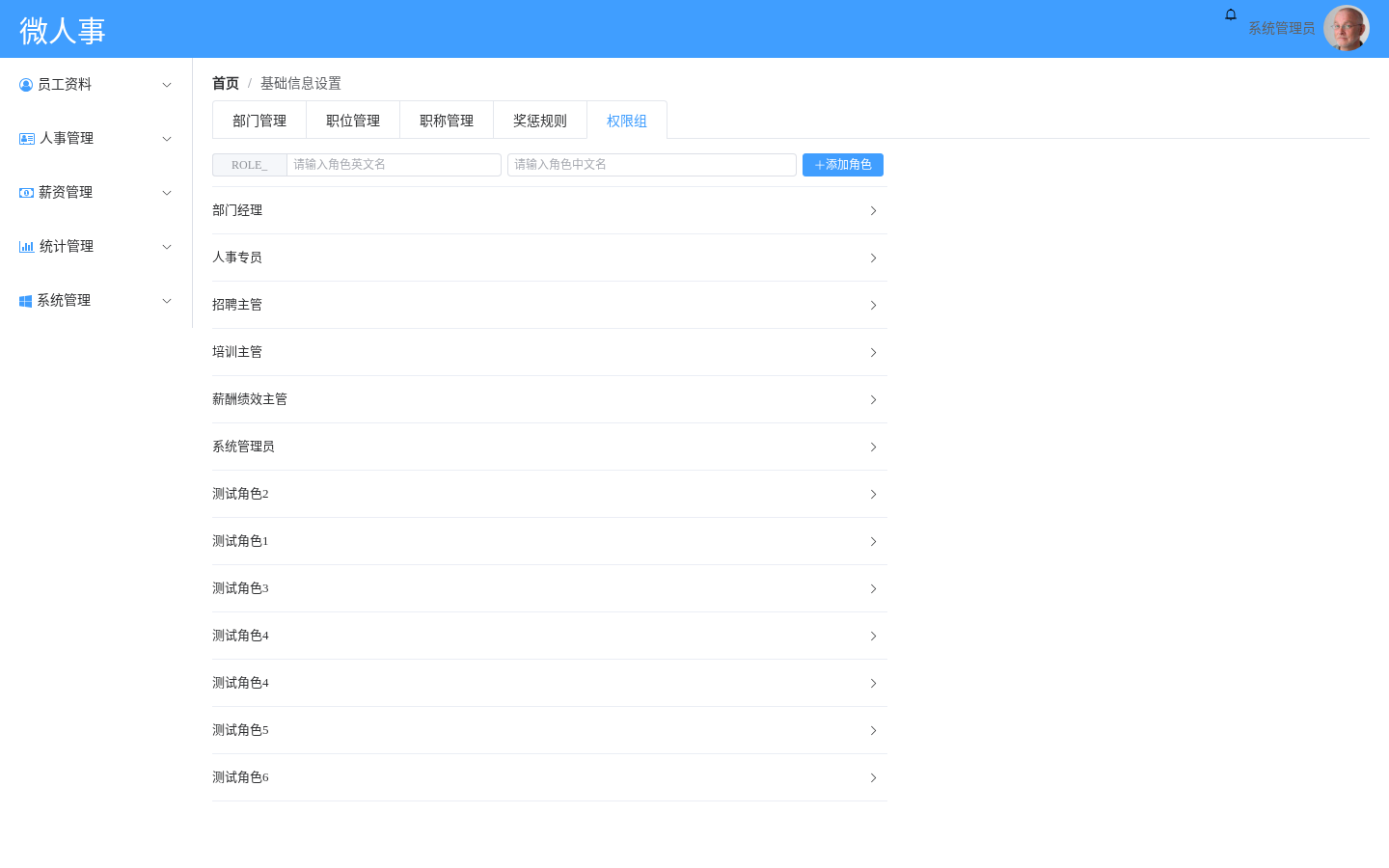Expand the 薪资管理 menu chevron
Image resolution: width=1389 pixels, height=868 pixels.
(x=167, y=193)
